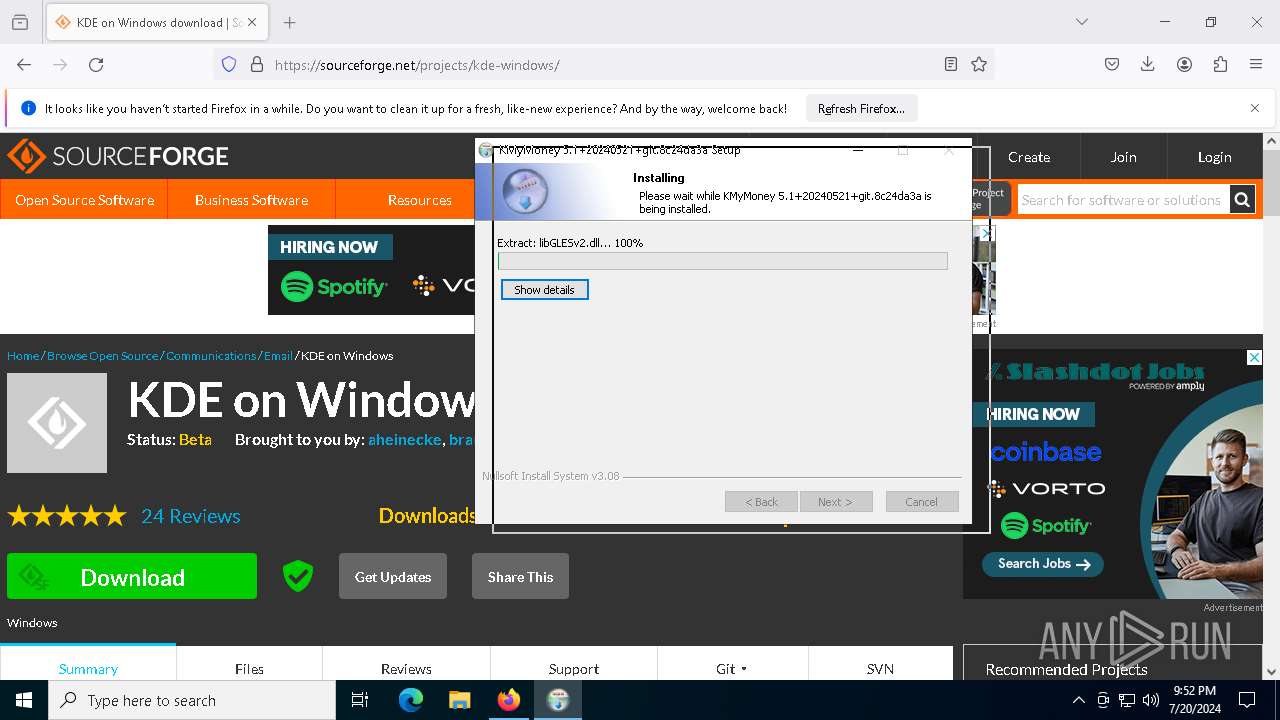The image size is (1280, 720).
Task: Dismiss the Firefox notification bar
Action: 1255,108
